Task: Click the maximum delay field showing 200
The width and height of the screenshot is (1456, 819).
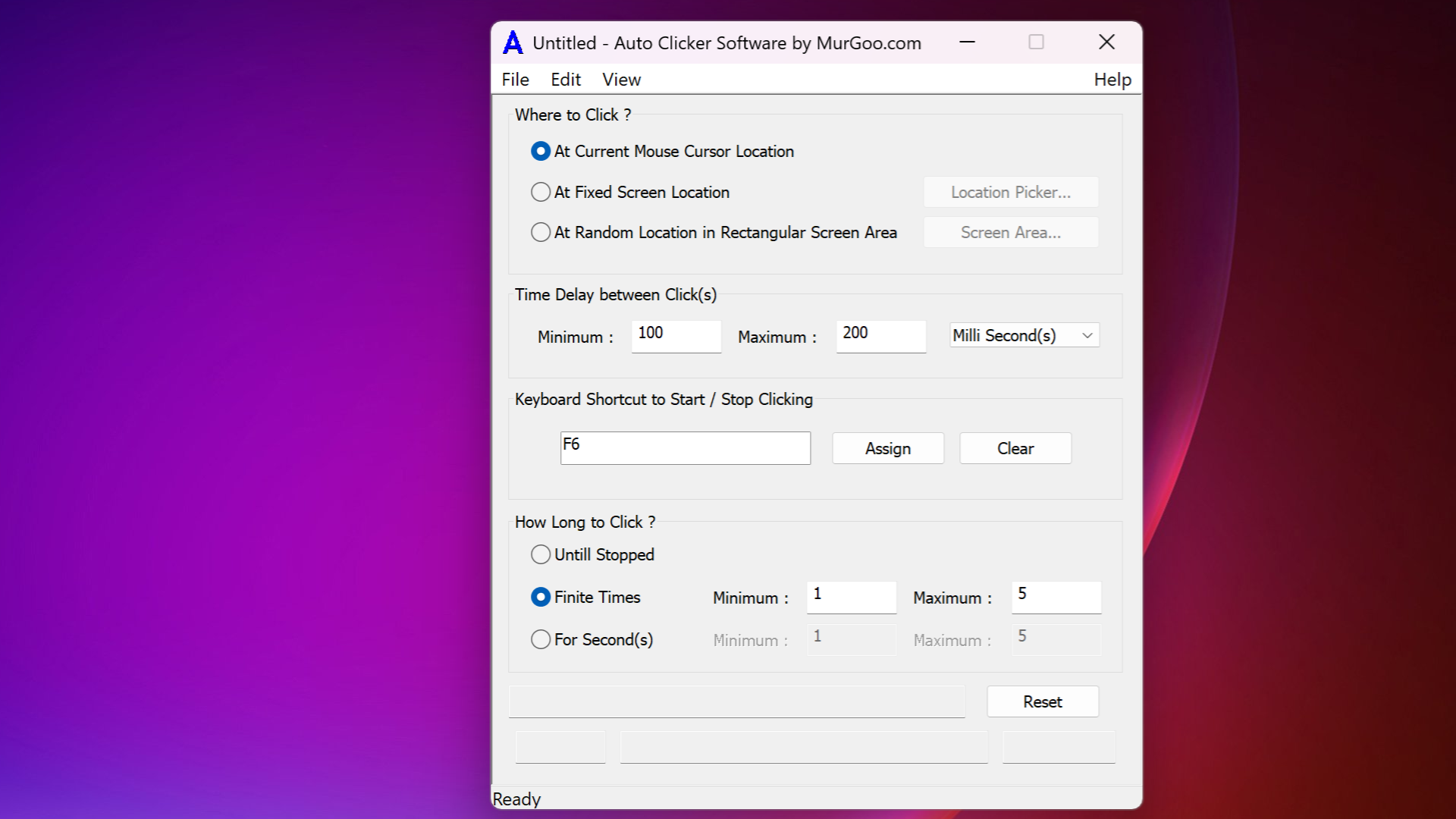Action: pos(880,336)
